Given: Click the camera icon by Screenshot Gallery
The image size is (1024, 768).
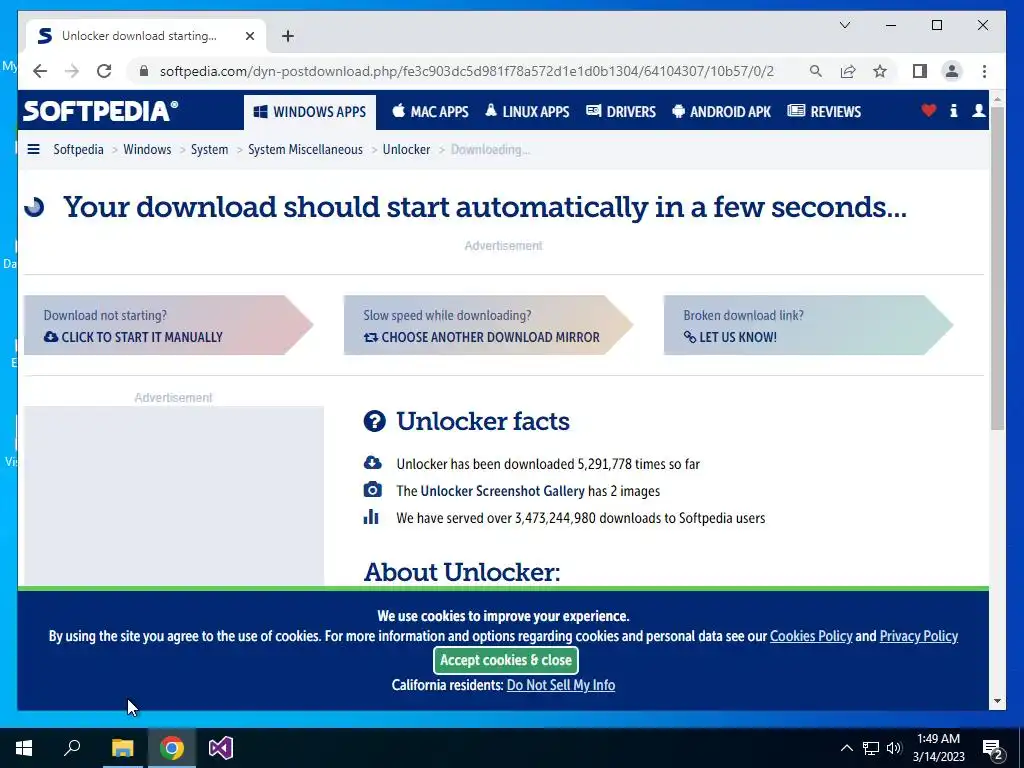Looking at the screenshot, I should [372, 490].
